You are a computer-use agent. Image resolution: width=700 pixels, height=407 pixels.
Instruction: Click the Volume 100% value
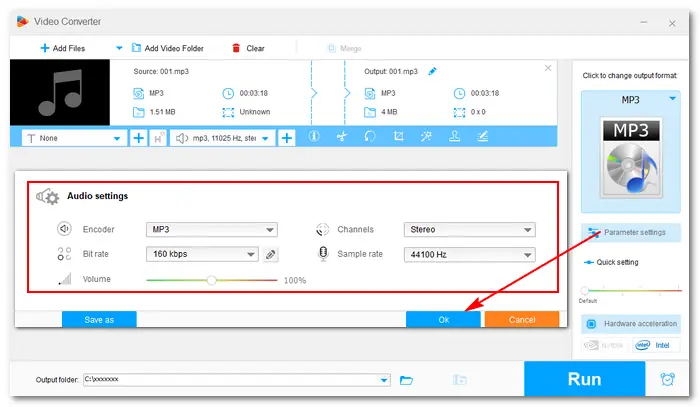tap(295, 281)
